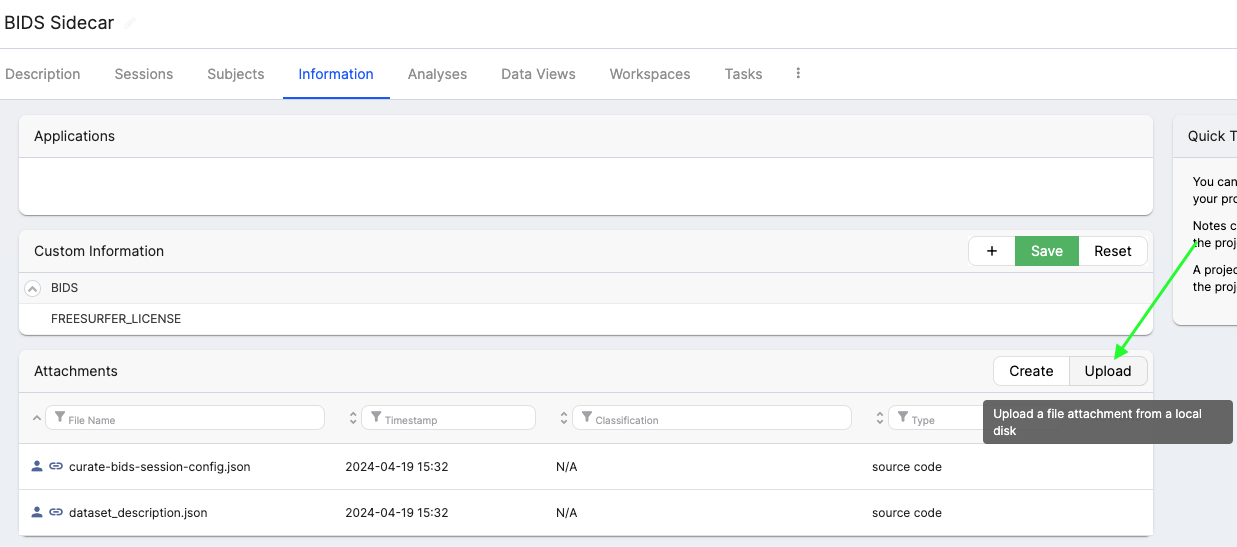1237x547 pixels.
Task: Sort attachments by Classification column
Action: pos(564,418)
